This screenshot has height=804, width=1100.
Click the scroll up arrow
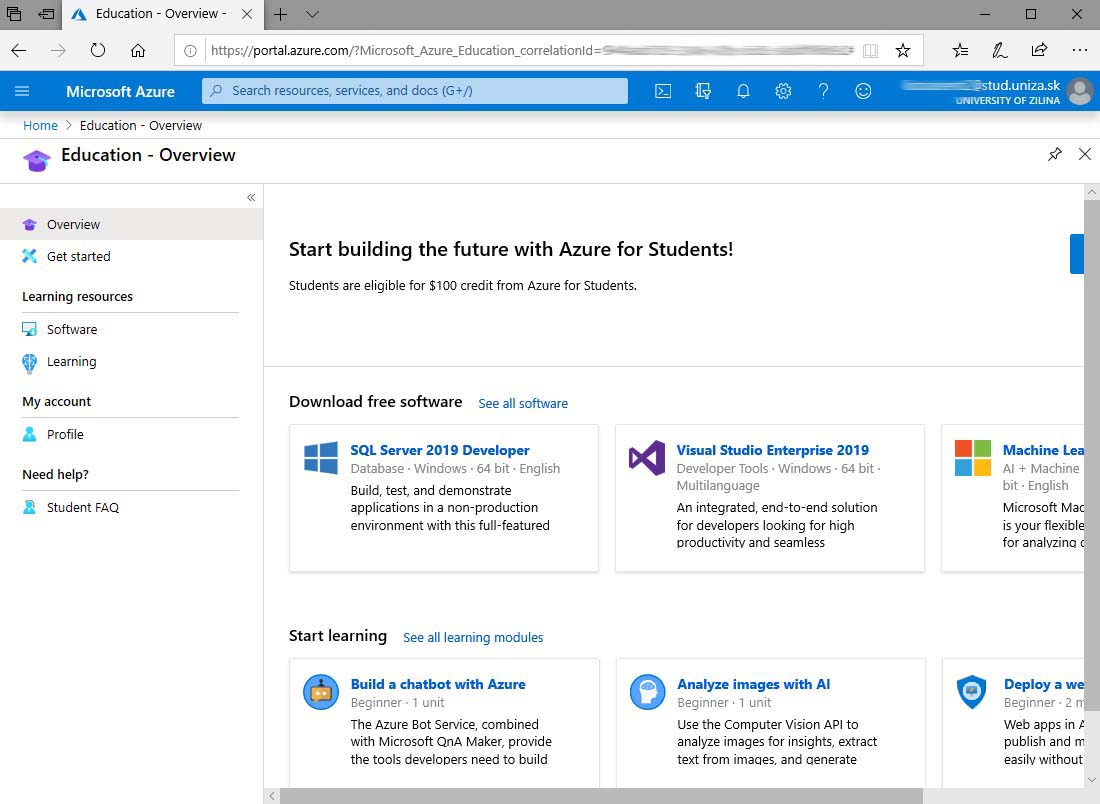1092,192
